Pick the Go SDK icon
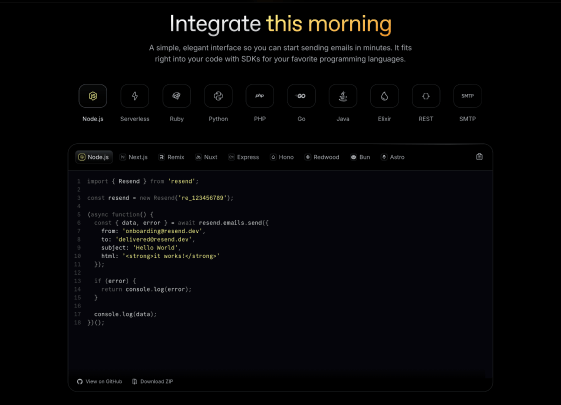Image resolution: width=561 pixels, height=405 pixels. (301, 96)
